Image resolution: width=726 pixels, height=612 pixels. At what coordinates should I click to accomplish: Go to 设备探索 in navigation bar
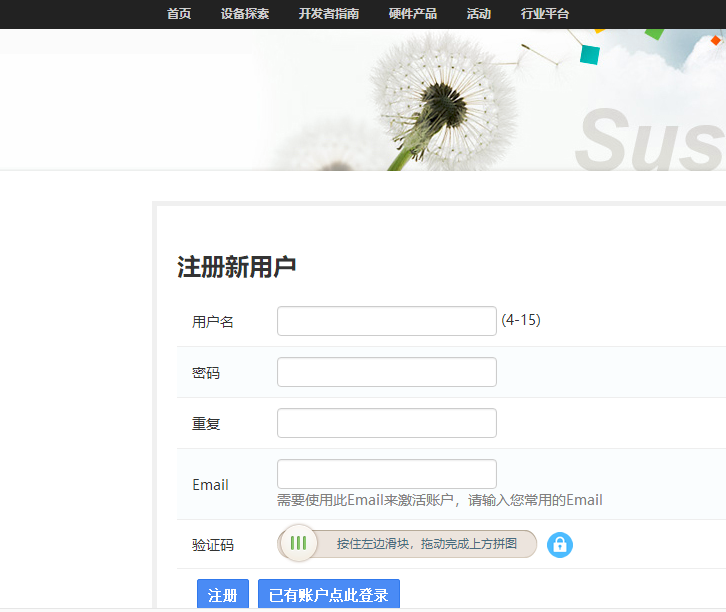pyautogui.click(x=244, y=14)
